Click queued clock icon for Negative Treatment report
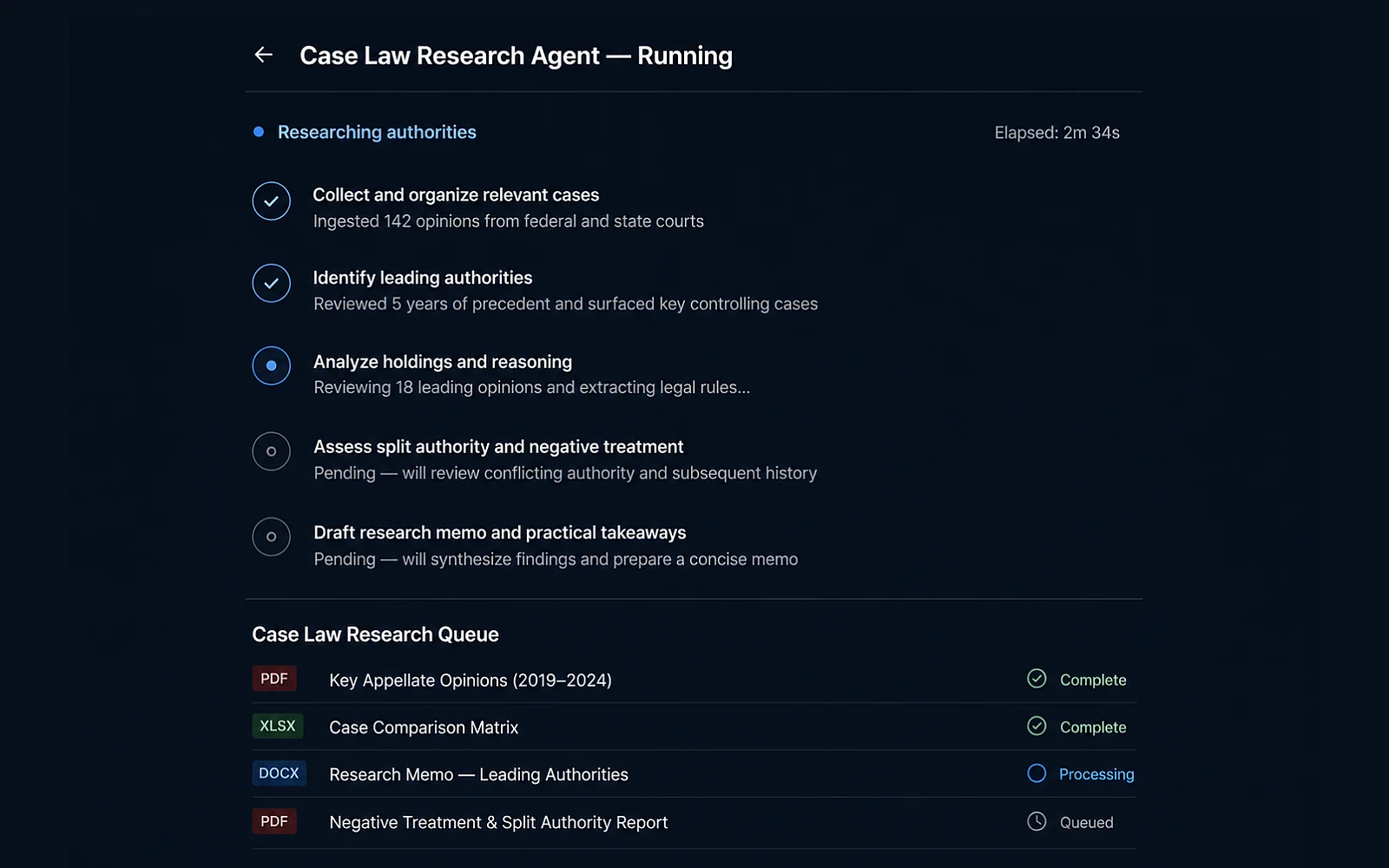This screenshot has height=868, width=1389. coord(1037,821)
